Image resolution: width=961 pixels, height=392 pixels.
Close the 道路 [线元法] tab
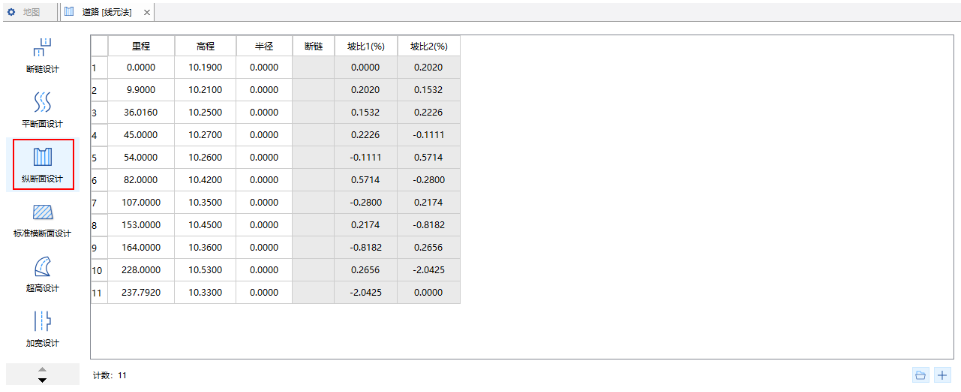pos(146,12)
